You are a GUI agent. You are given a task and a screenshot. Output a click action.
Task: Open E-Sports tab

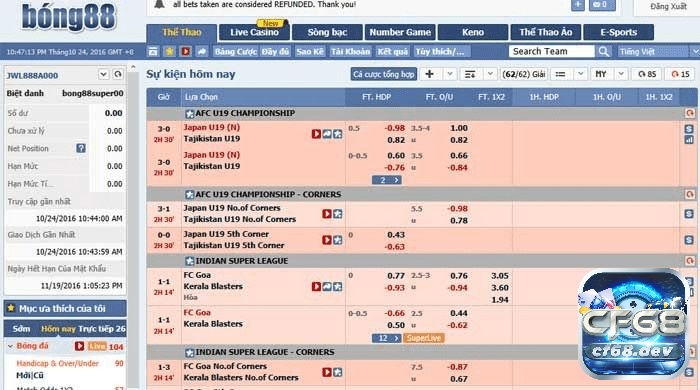[618, 32]
